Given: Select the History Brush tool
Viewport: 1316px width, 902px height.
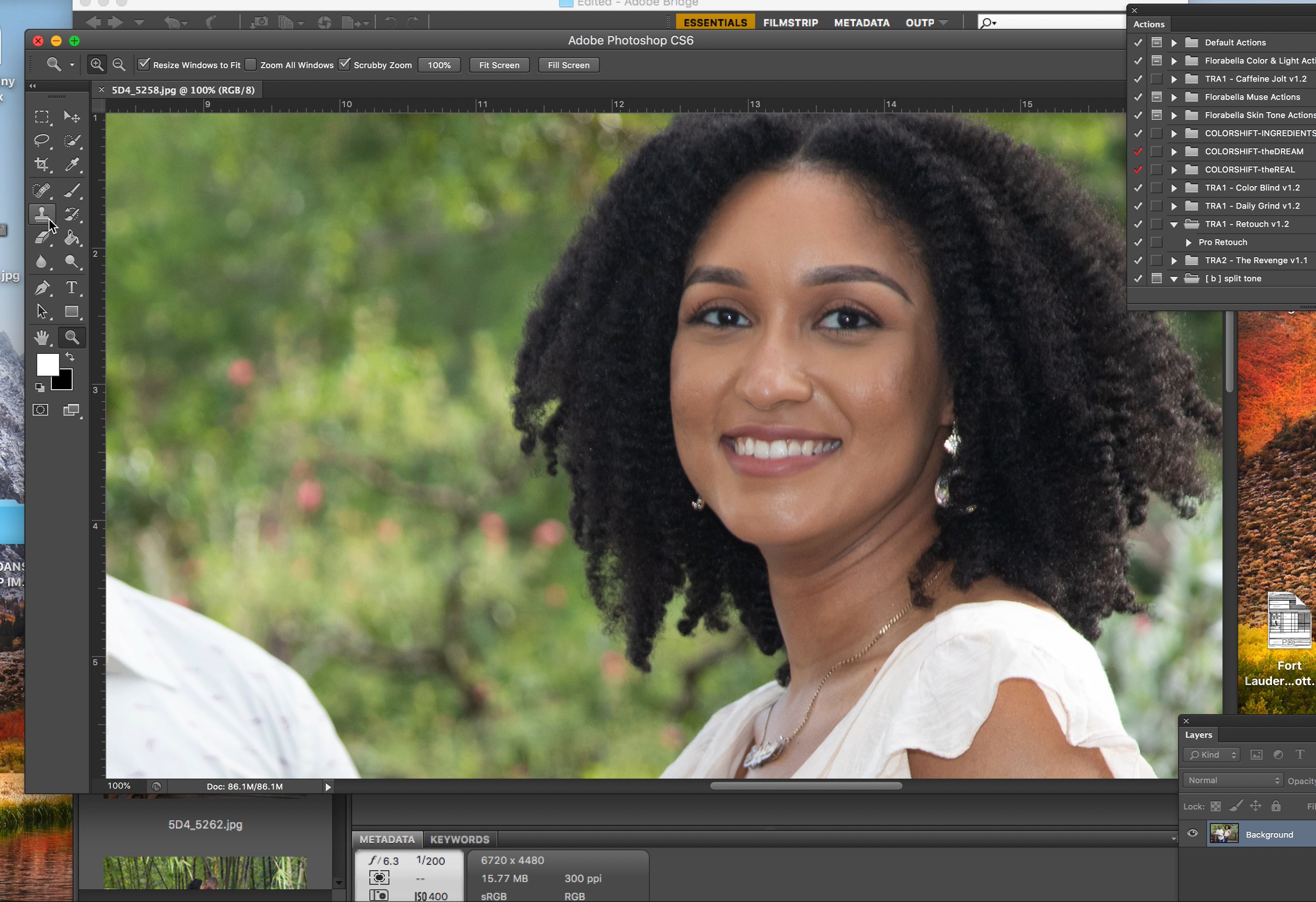Looking at the screenshot, I should click(72, 214).
